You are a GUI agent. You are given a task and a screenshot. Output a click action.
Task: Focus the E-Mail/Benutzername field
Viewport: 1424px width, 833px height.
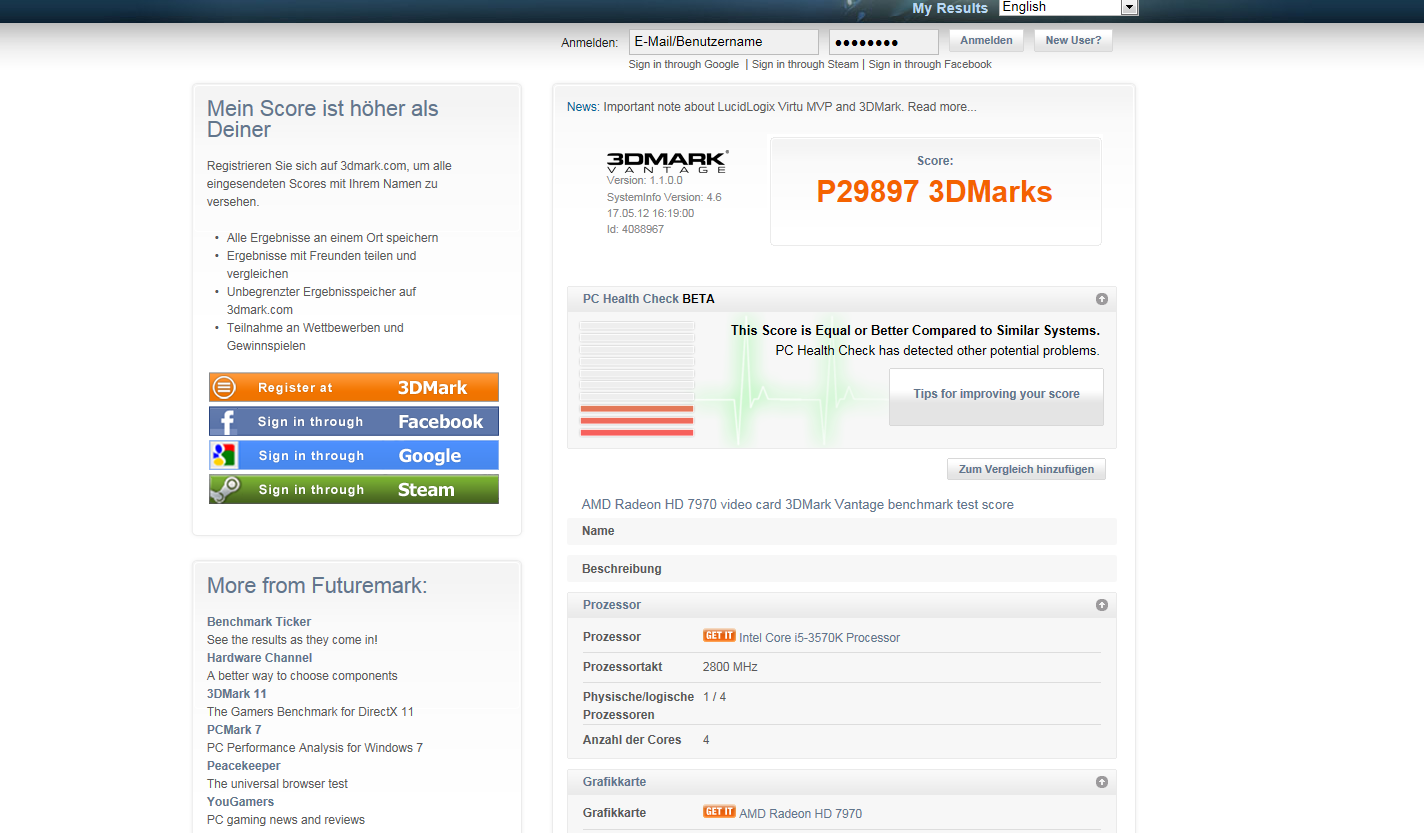[x=724, y=42]
